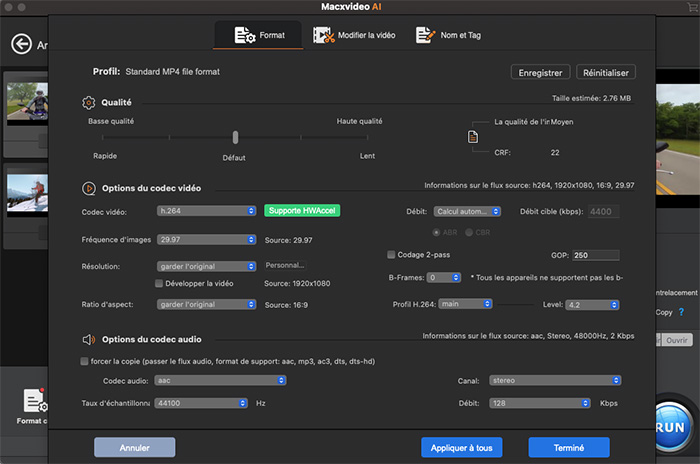This screenshot has width=700, height=464.
Task: Click the shopping cart icon in title bar
Action: pos(692,7)
